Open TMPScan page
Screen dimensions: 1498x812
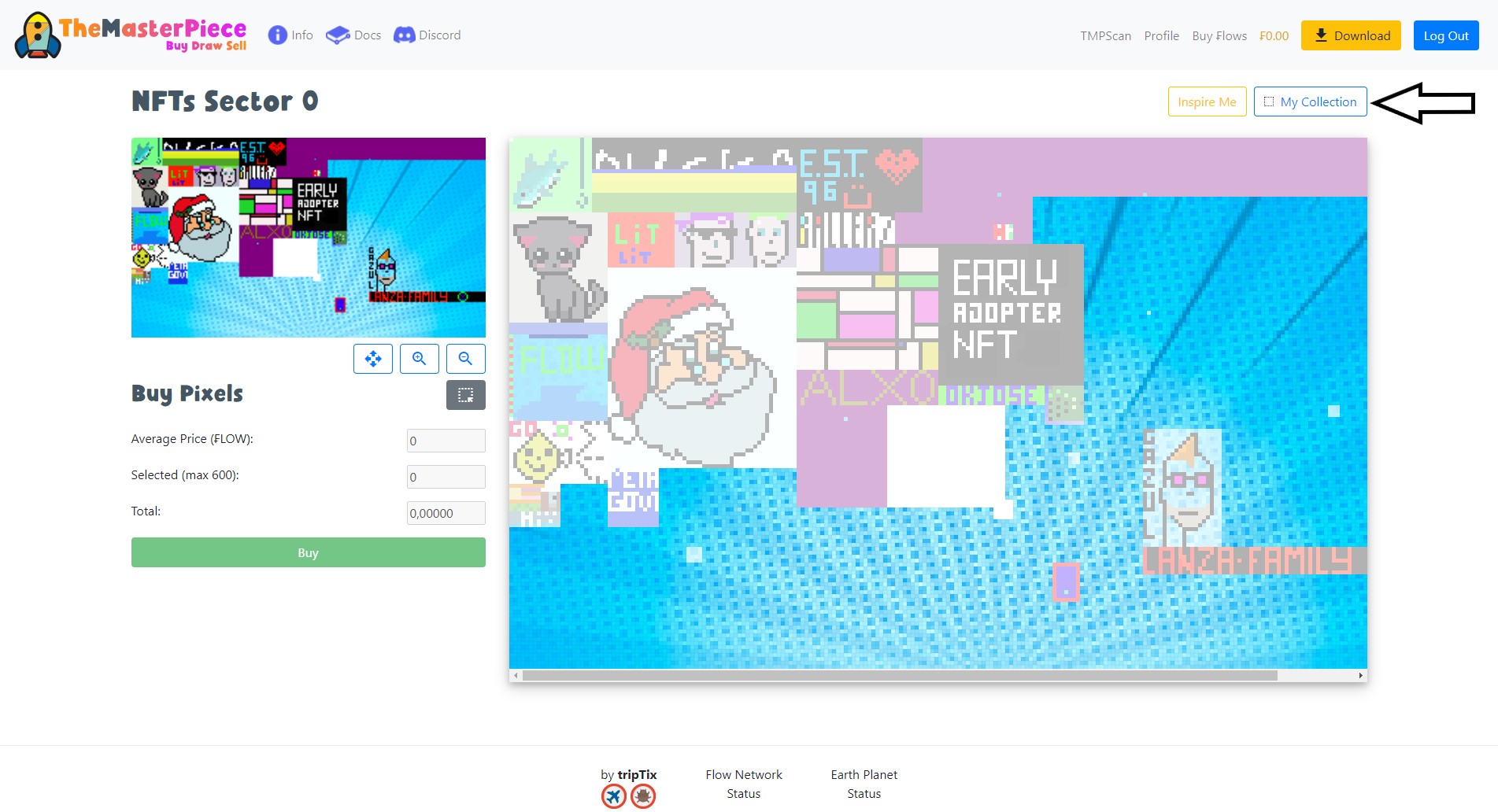coord(1105,36)
